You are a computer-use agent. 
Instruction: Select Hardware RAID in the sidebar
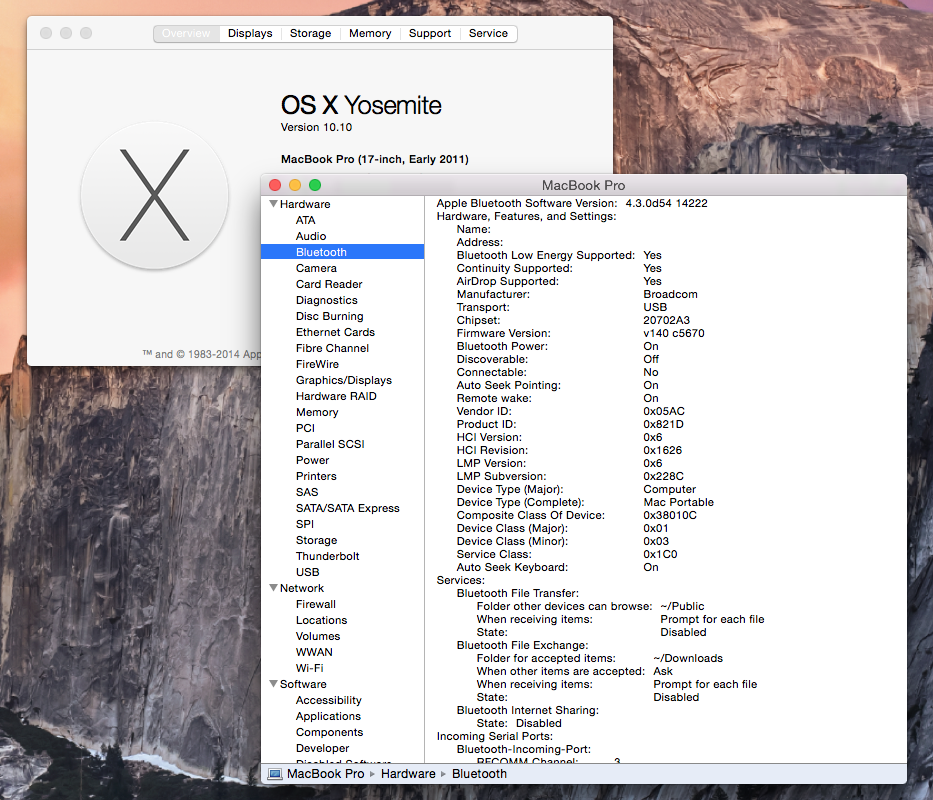click(x=336, y=396)
